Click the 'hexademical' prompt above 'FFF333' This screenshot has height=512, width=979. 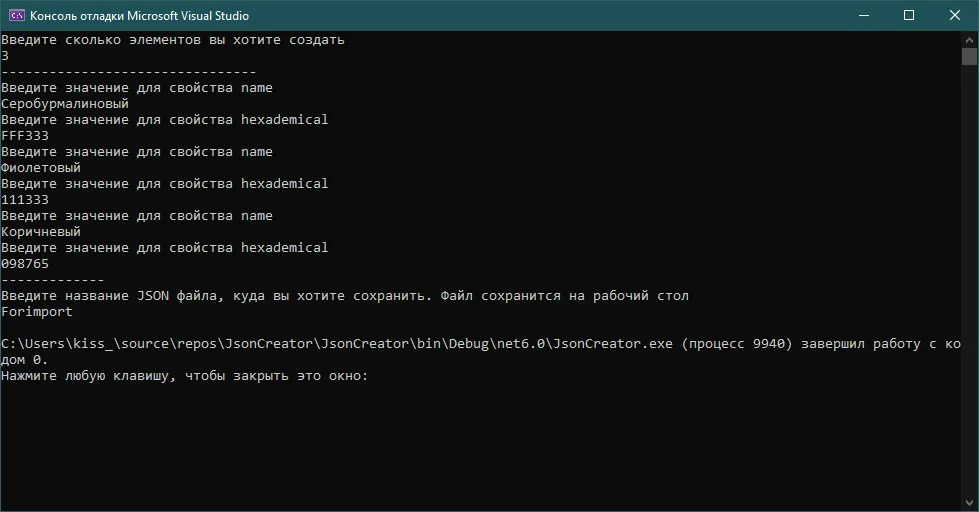165,120
